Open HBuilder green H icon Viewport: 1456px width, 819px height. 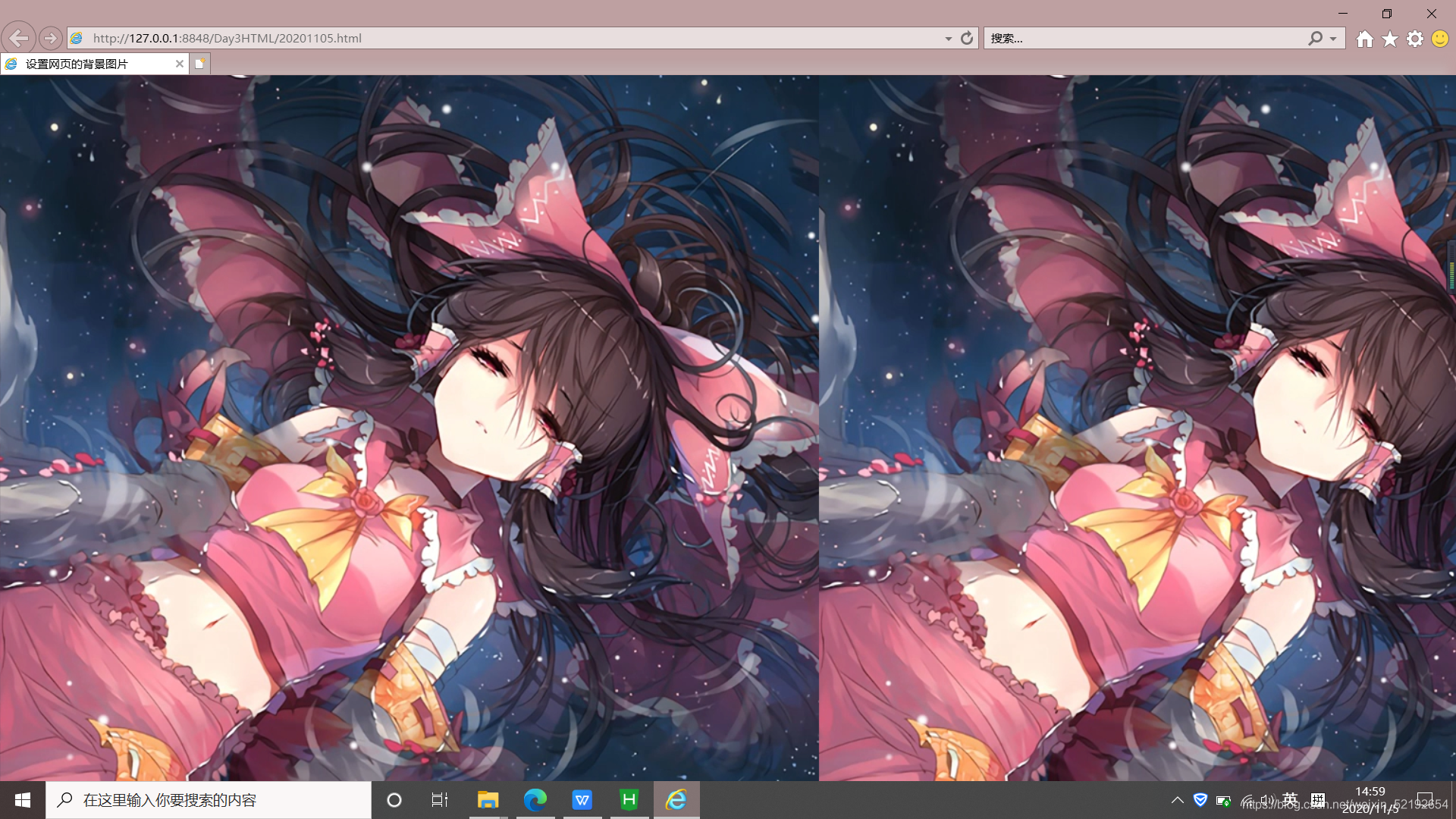point(629,800)
